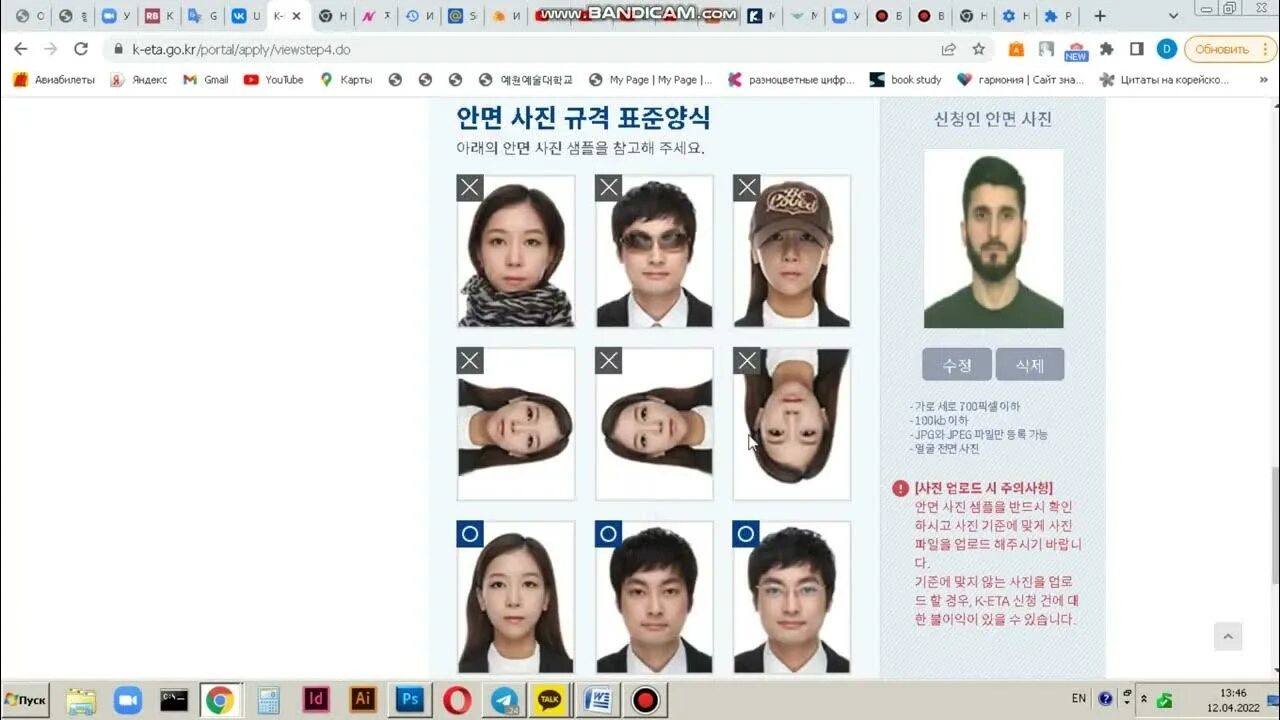Open File Explorer from the taskbar
The height and width of the screenshot is (720, 1280).
tap(81, 700)
